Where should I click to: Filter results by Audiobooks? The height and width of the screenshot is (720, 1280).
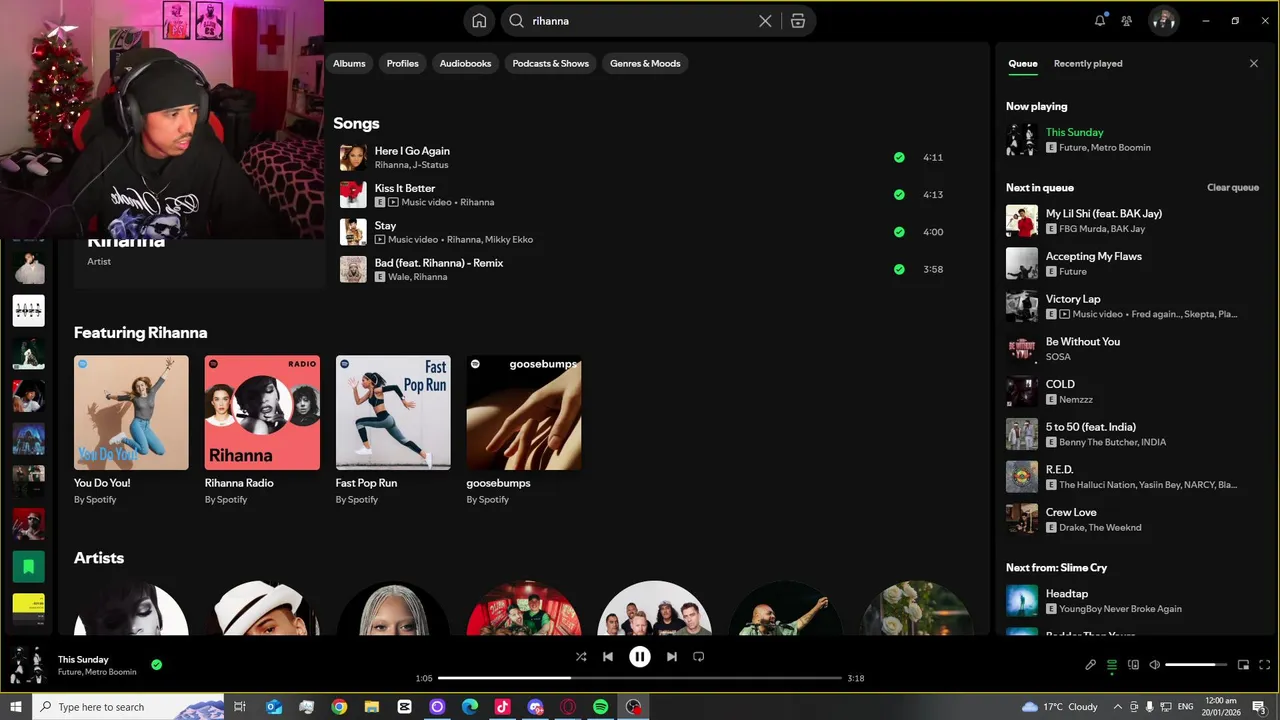[x=466, y=63]
